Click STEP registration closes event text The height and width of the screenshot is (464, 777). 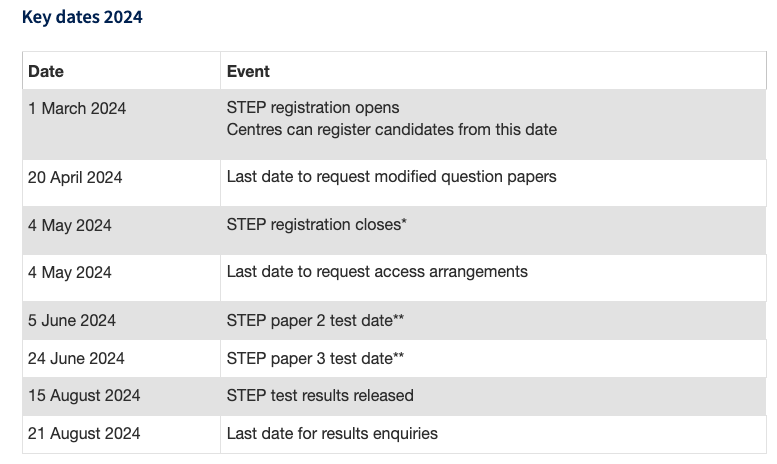tap(317, 225)
